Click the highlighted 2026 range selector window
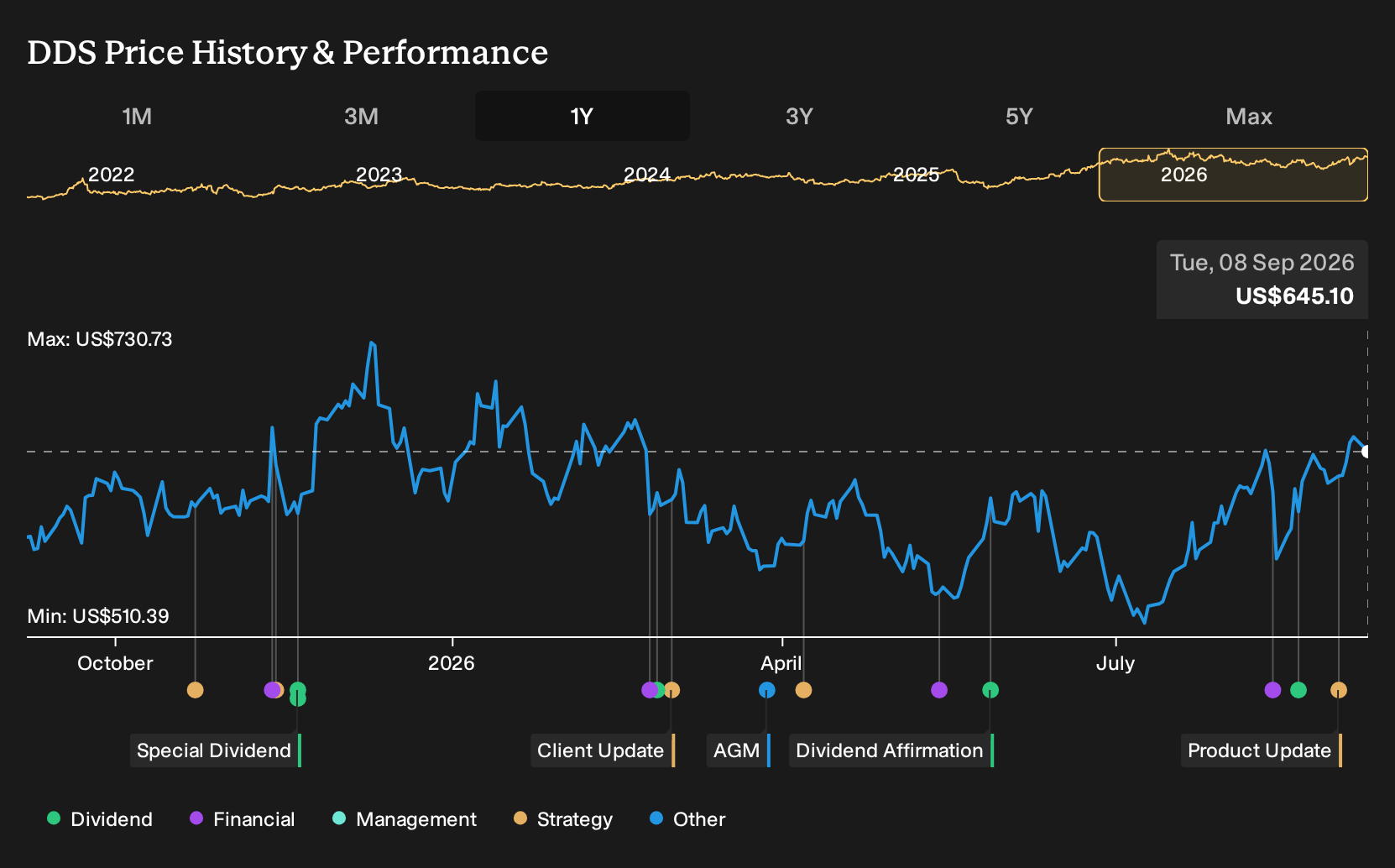1395x868 pixels. [1233, 175]
